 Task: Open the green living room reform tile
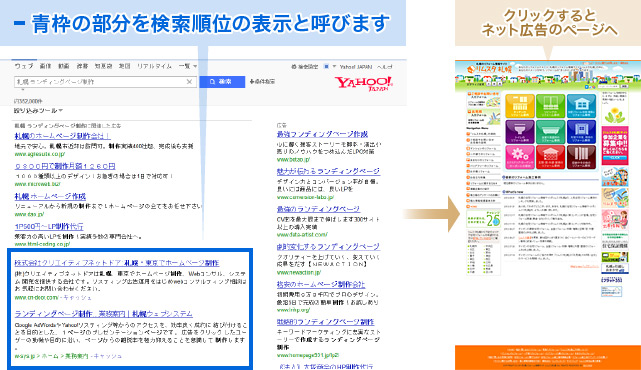[550, 106]
